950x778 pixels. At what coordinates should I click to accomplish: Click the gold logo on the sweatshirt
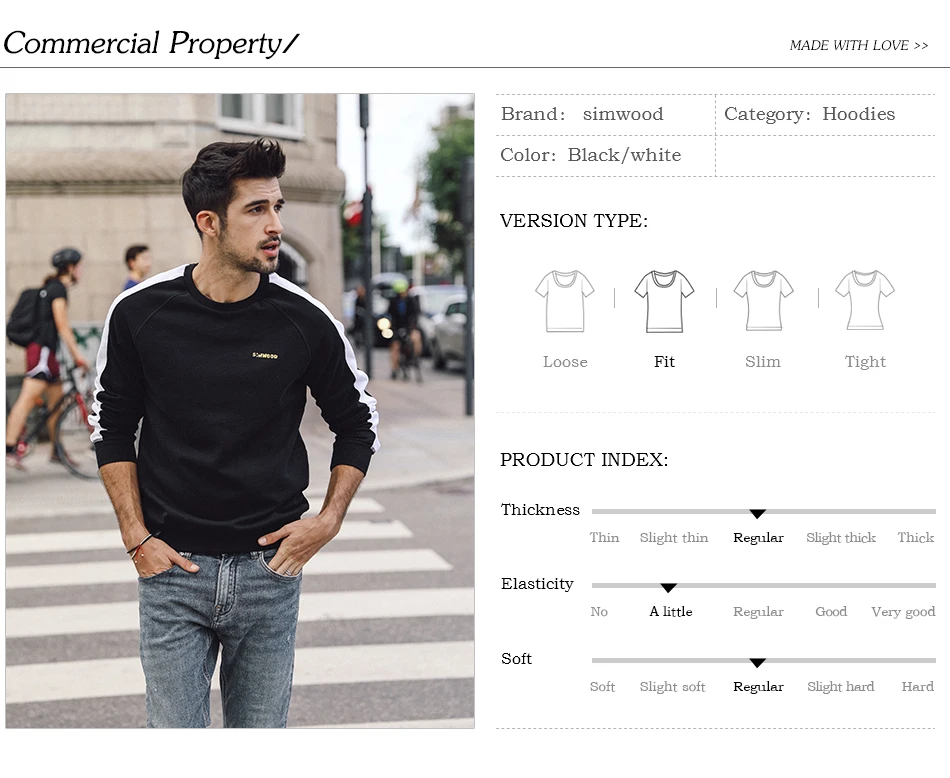(265, 356)
